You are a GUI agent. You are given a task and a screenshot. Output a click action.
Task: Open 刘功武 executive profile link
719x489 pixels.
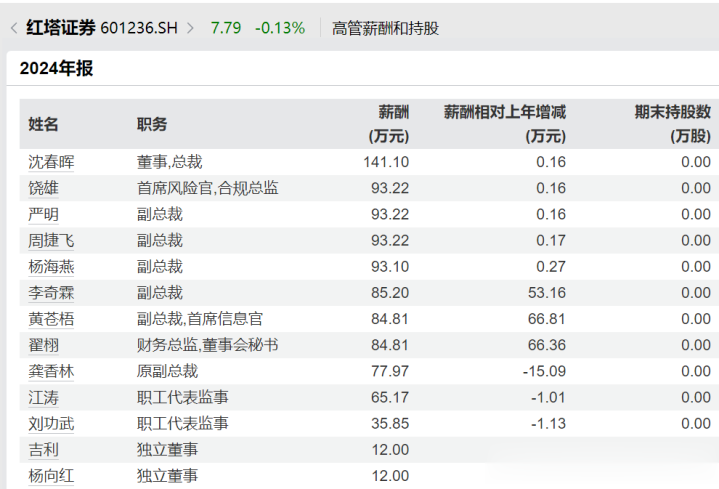pyautogui.click(x=51, y=423)
